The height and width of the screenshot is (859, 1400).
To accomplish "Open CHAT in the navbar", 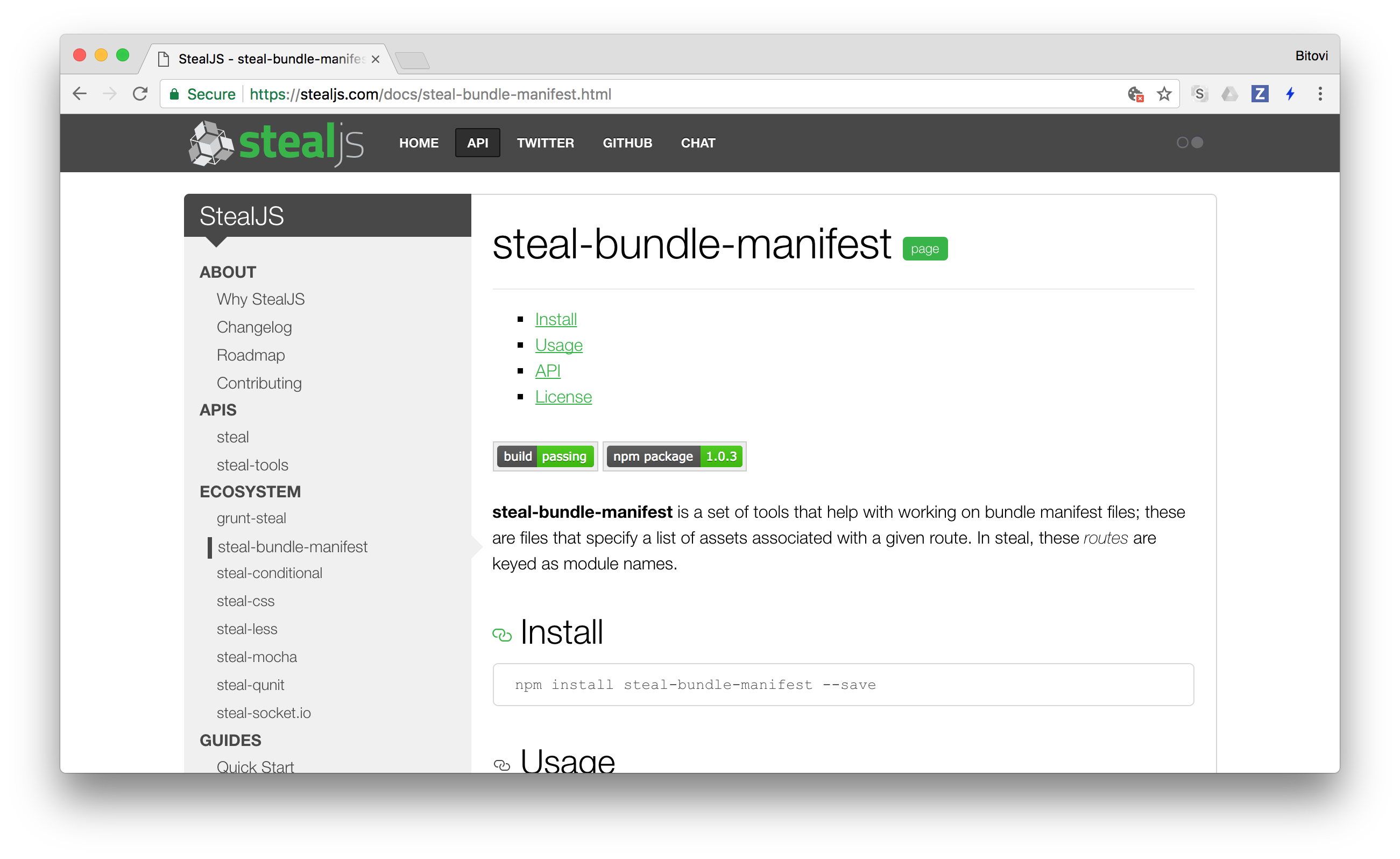I will 698,143.
